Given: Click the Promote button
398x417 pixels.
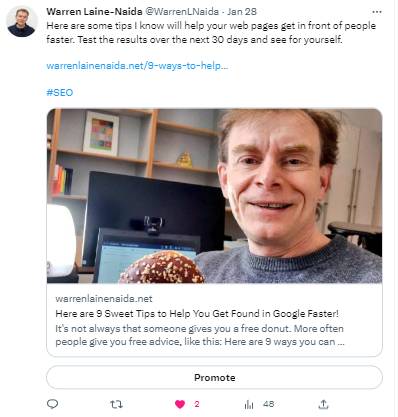Looking at the screenshot, I should click(214, 377).
